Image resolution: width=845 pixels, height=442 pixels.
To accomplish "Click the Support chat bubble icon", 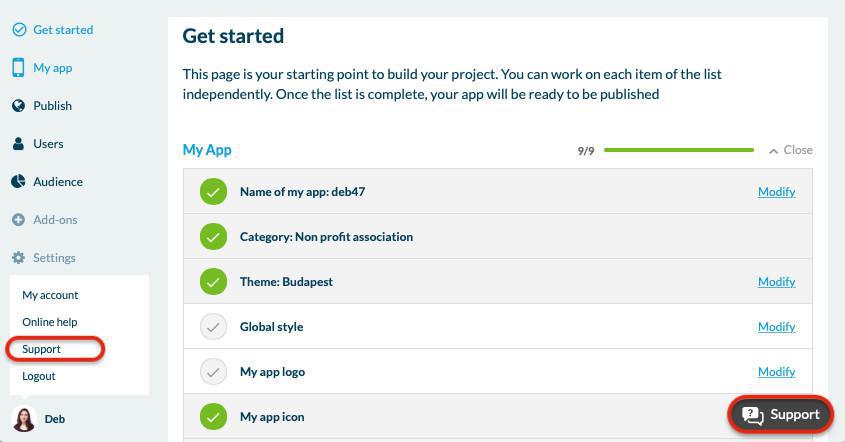I will (753, 415).
